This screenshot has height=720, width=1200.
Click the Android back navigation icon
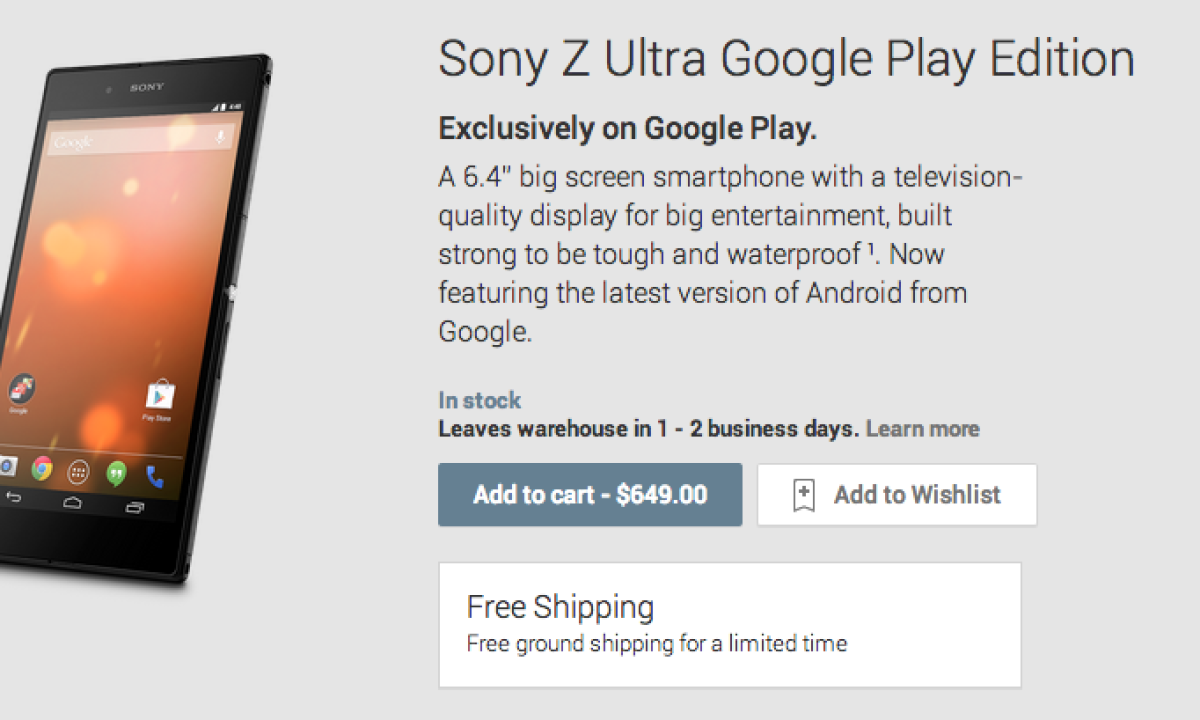13,497
